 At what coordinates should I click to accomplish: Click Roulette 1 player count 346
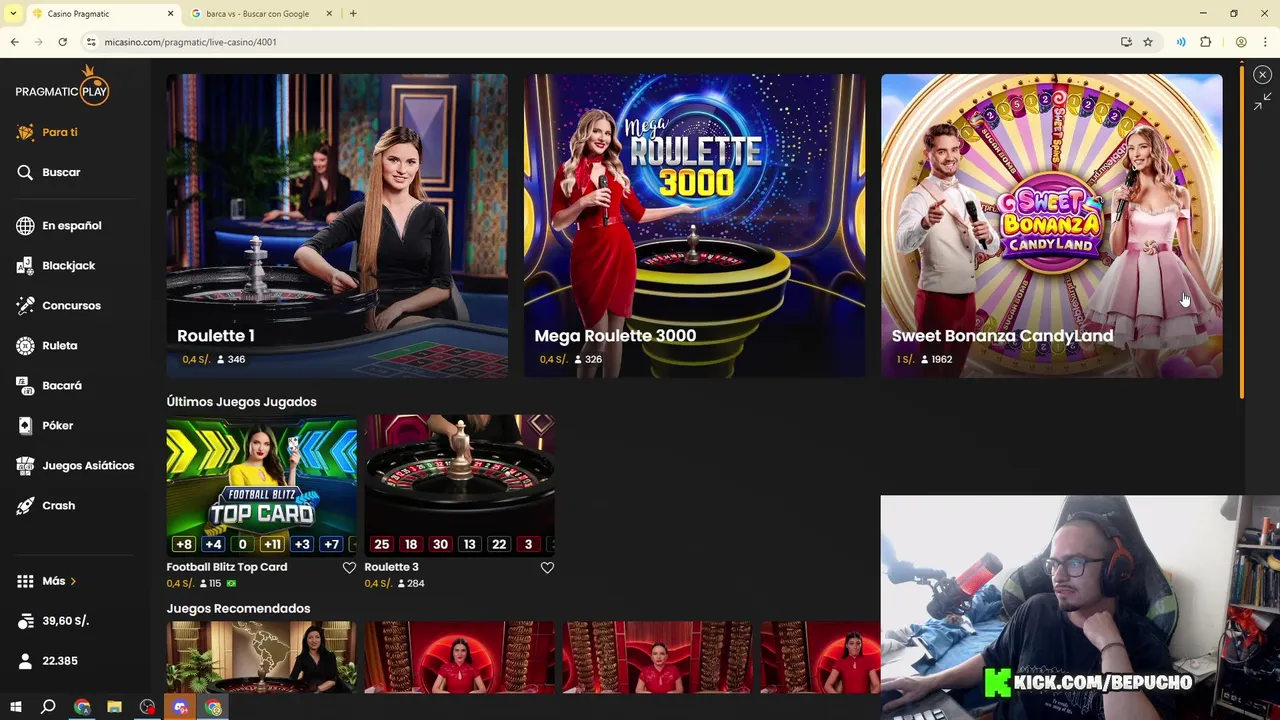pyautogui.click(x=231, y=359)
